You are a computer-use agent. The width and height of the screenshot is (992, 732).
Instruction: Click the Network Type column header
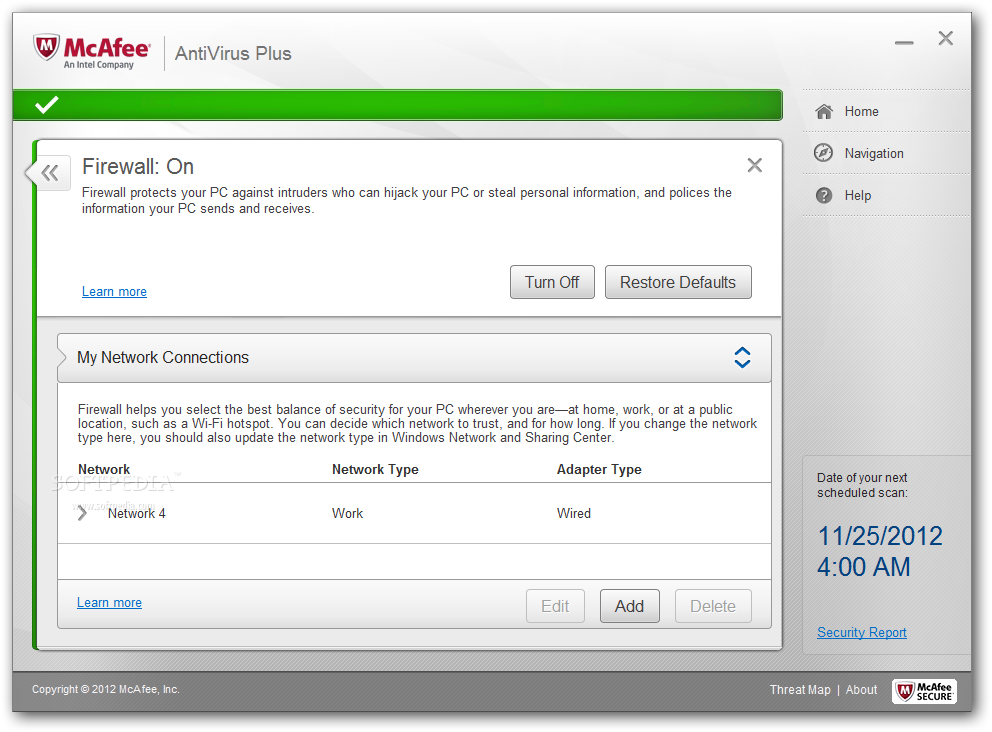click(x=375, y=469)
